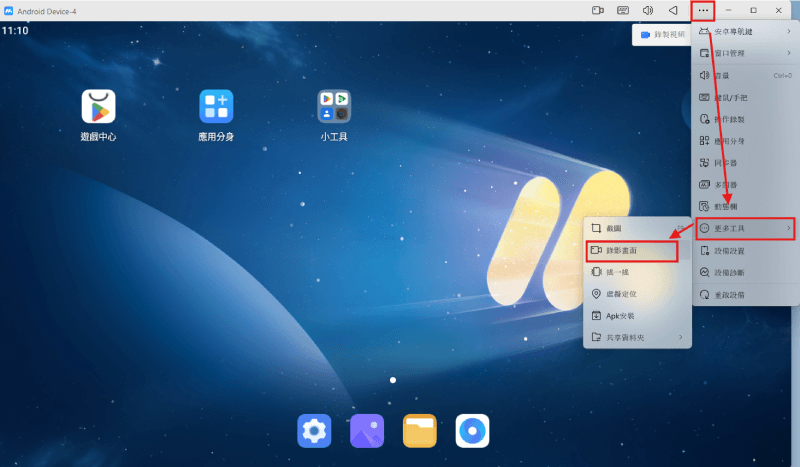Click the home screen page indicator dot
This screenshot has height=467, width=800.
[x=393, y=380]
